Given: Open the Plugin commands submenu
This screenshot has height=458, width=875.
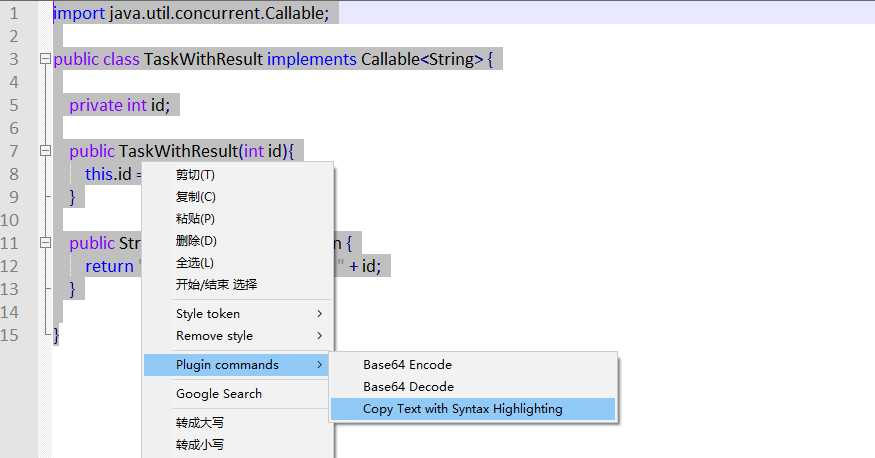Looking at the screenshot, I should (227, 365).
